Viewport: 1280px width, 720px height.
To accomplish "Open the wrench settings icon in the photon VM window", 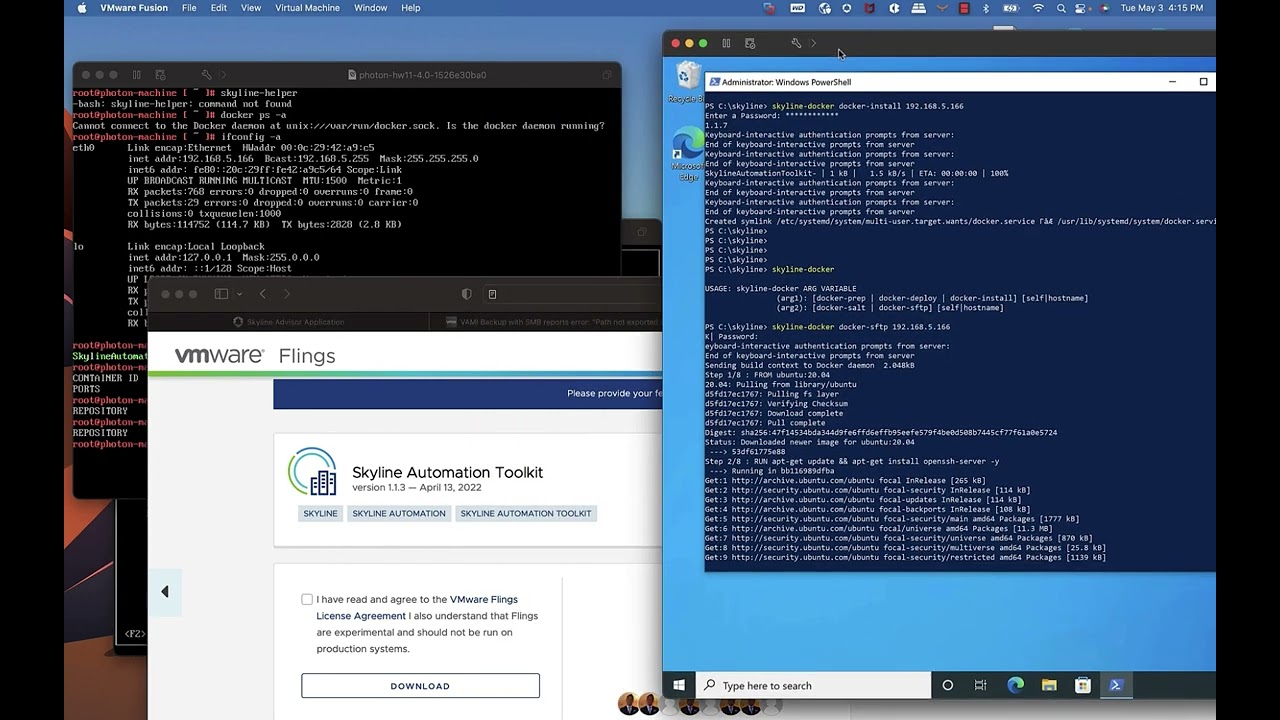I will pyautogui.click(x=207, y=75).
